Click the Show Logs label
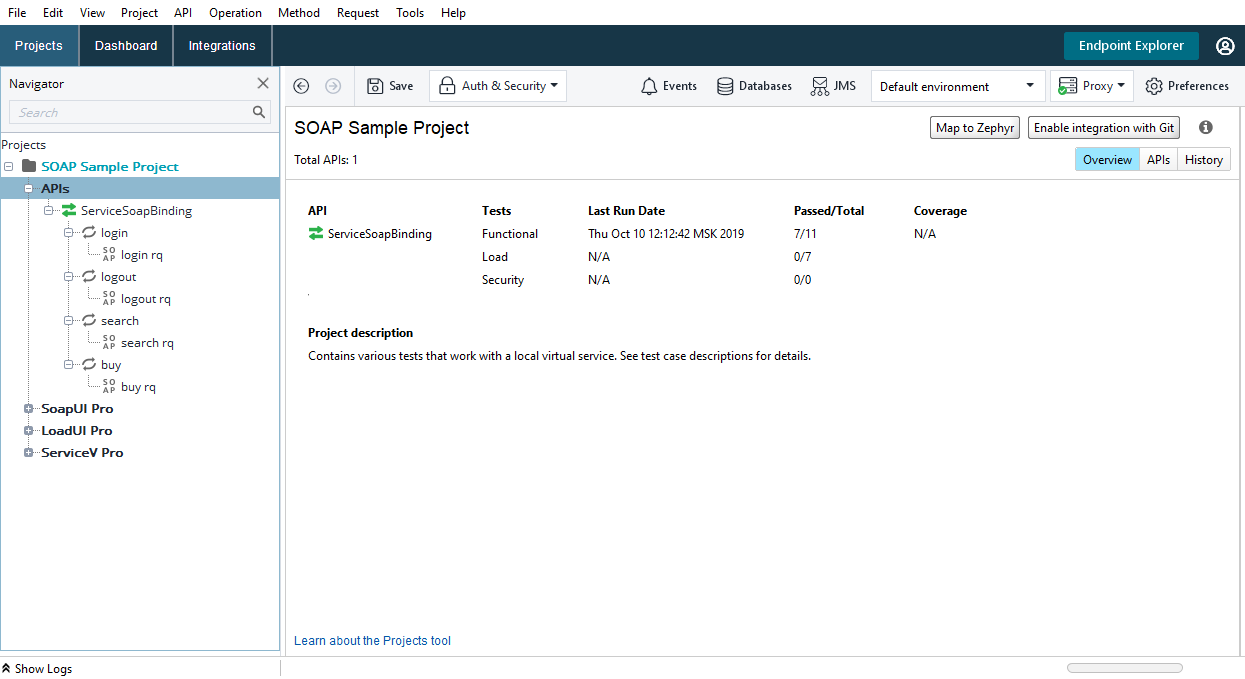 coord(43,669)
